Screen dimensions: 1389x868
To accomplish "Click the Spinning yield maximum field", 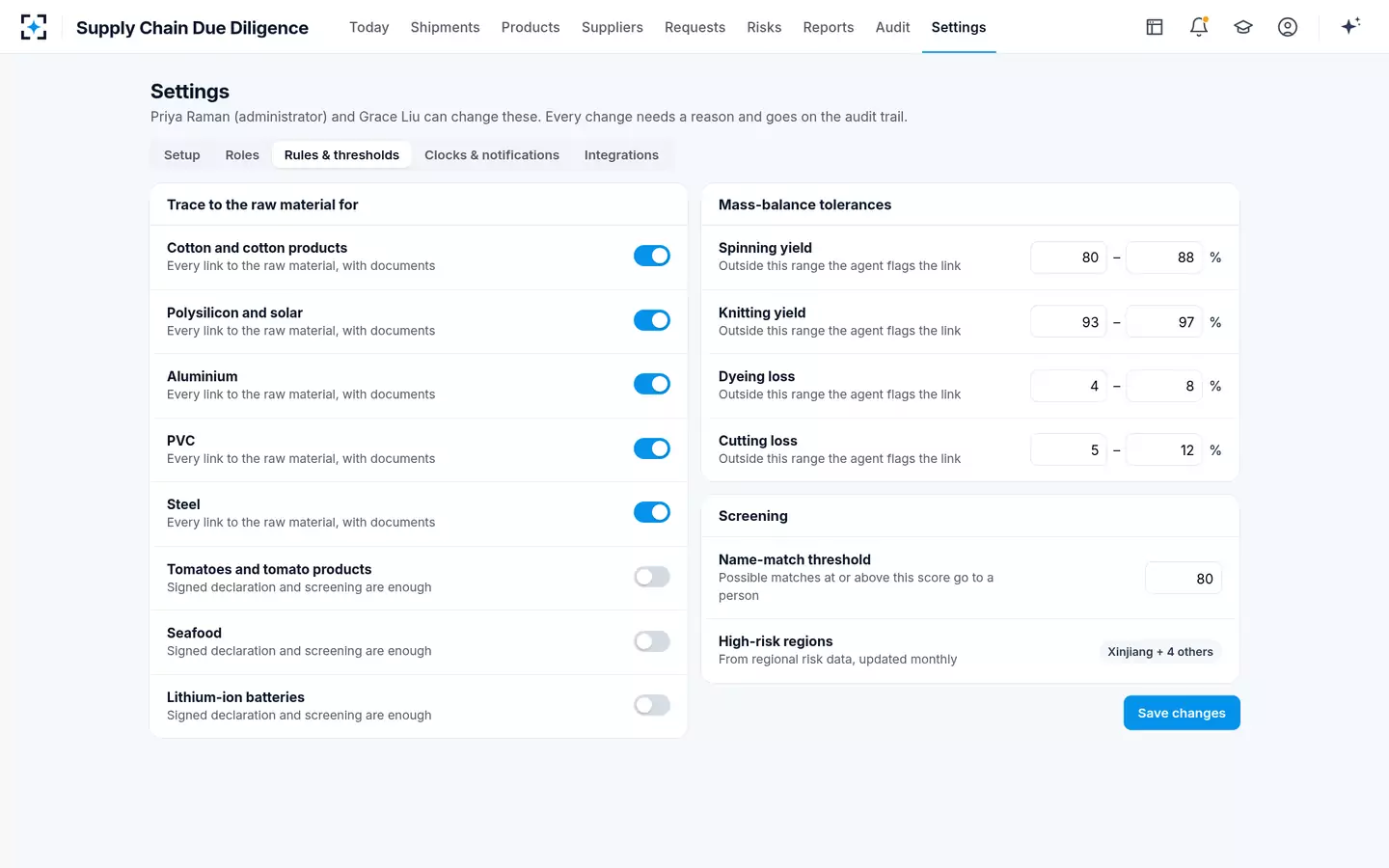I will 1164,258.
